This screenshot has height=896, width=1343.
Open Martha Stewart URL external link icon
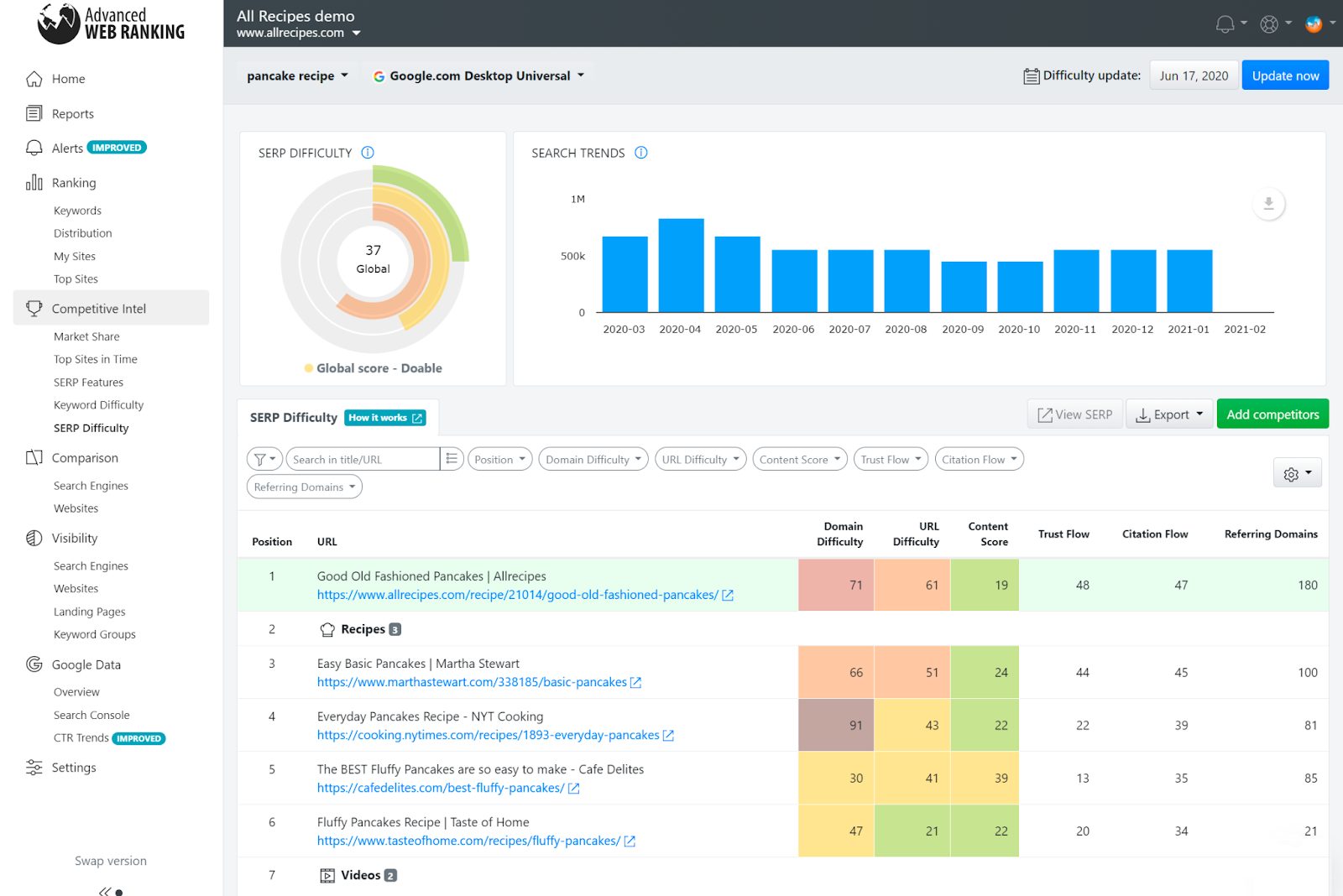pyautogui.click(x=636, y=683)
